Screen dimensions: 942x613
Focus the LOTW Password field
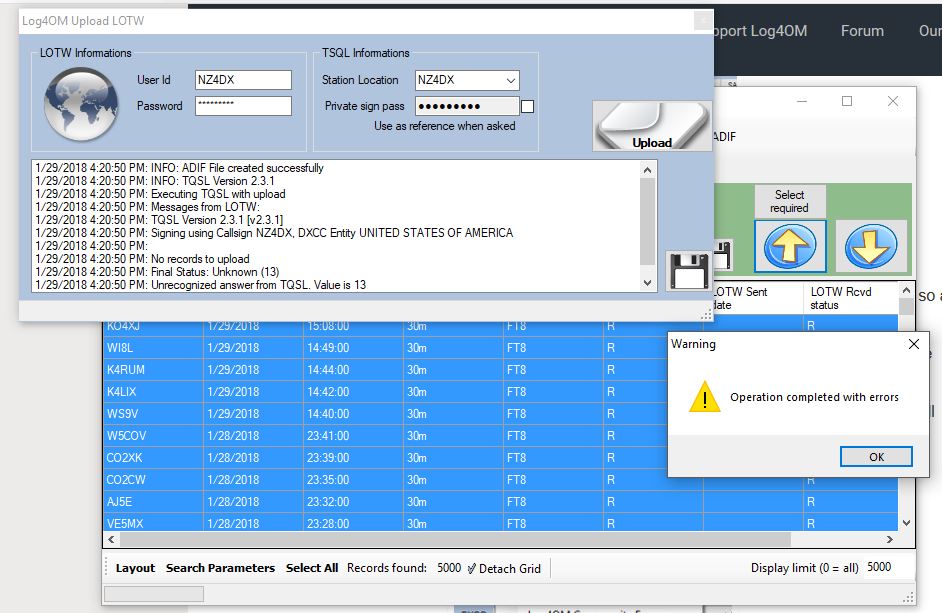coord(243,106)
